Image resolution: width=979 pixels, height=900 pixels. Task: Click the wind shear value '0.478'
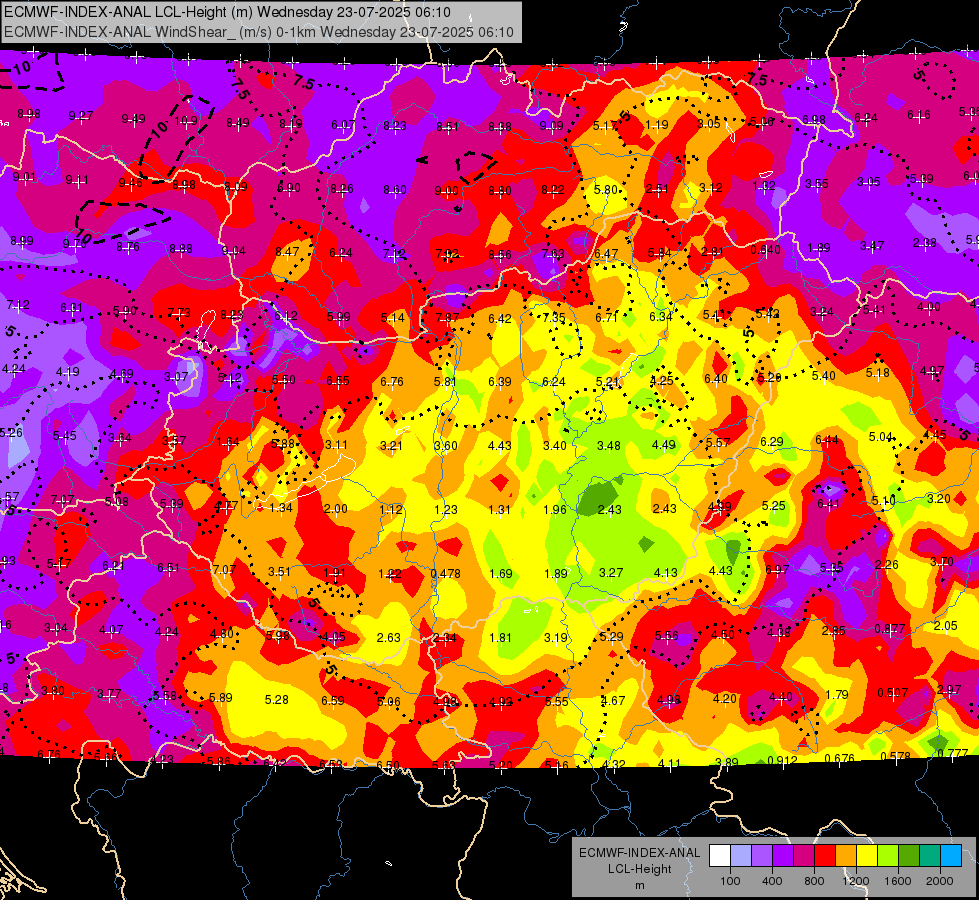pyautogui.click(x=446, y=573)
